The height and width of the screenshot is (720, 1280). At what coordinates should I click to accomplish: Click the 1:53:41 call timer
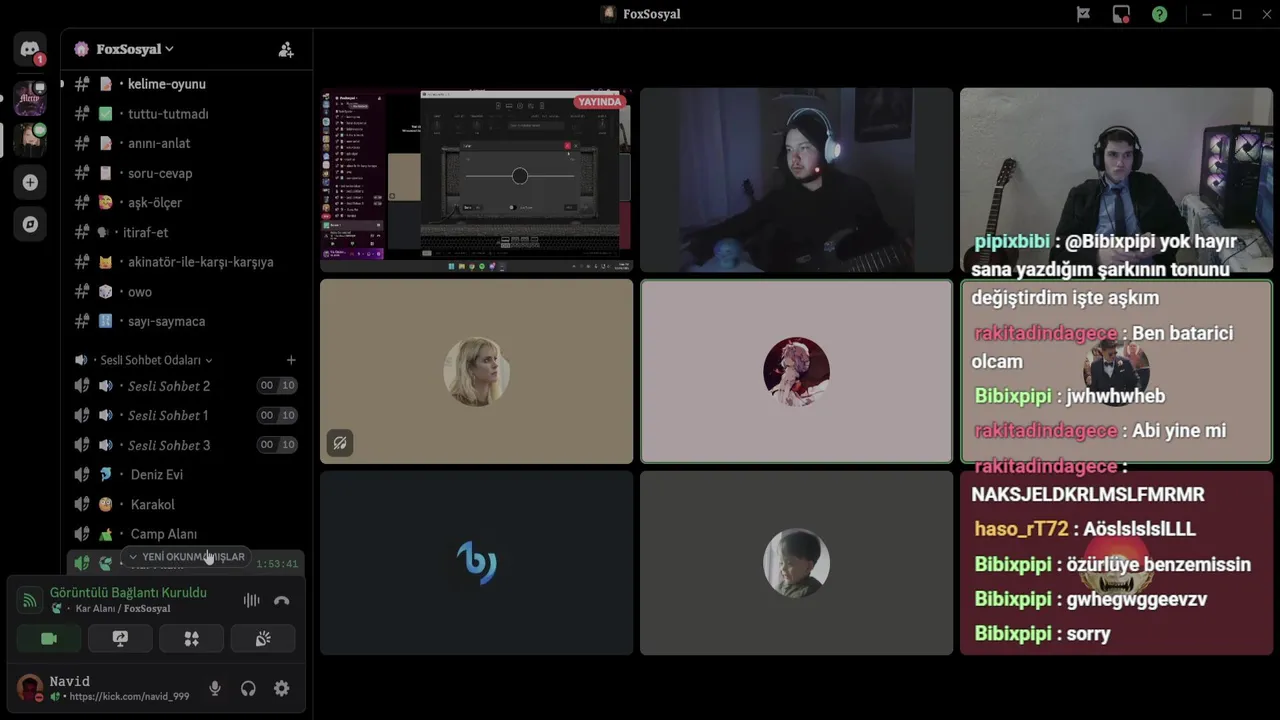pos(277,564)
